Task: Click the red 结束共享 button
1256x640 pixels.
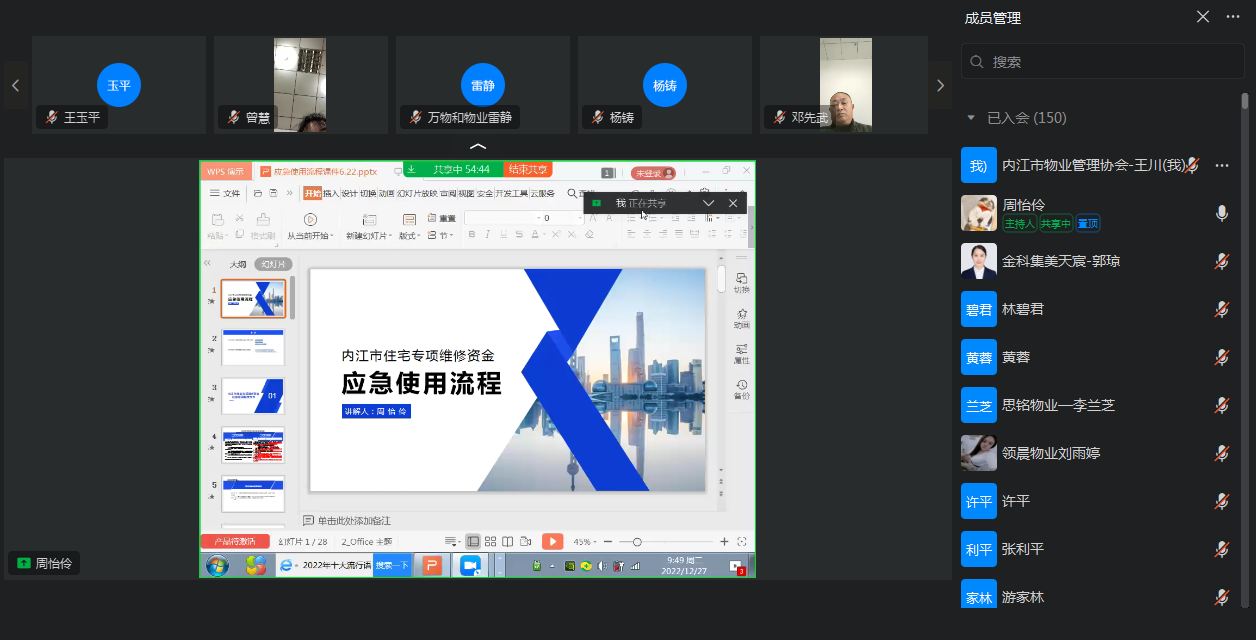Action: tap(527, 170)
